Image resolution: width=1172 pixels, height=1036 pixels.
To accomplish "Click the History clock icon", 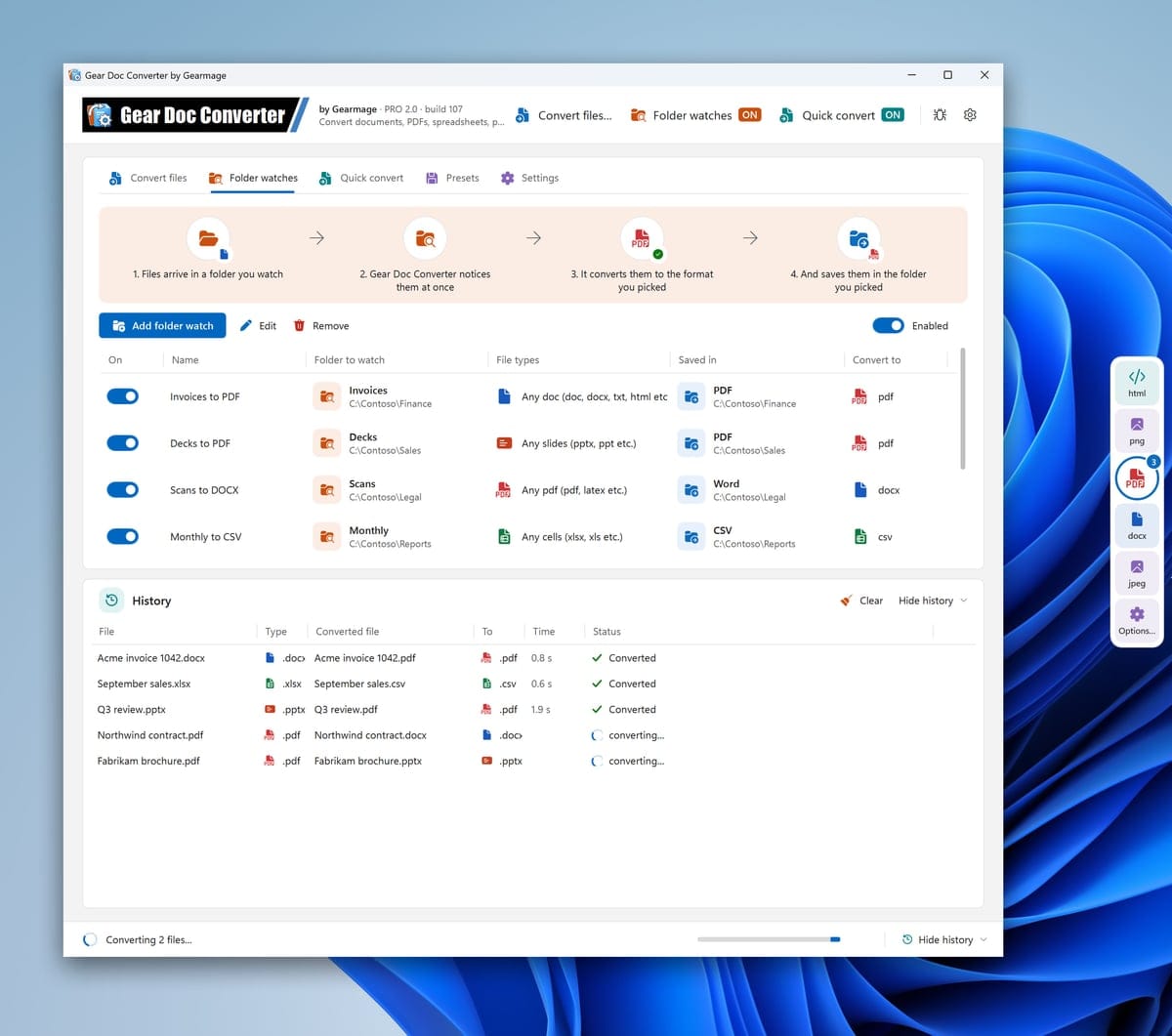I will click(111, 601).
